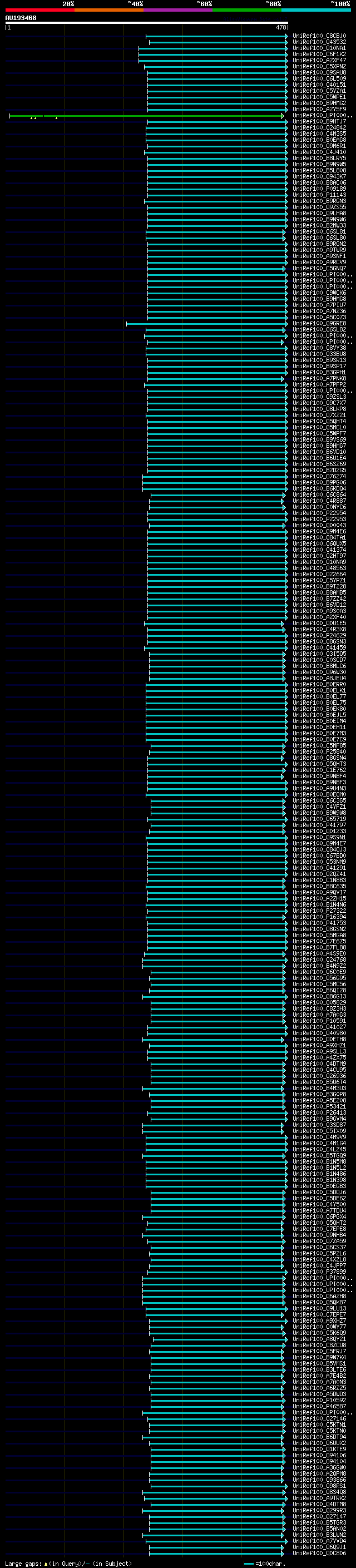356x1568 pixels.
Task: Select the UniRef100_B2MW33 entry
Action: (319, 226)
